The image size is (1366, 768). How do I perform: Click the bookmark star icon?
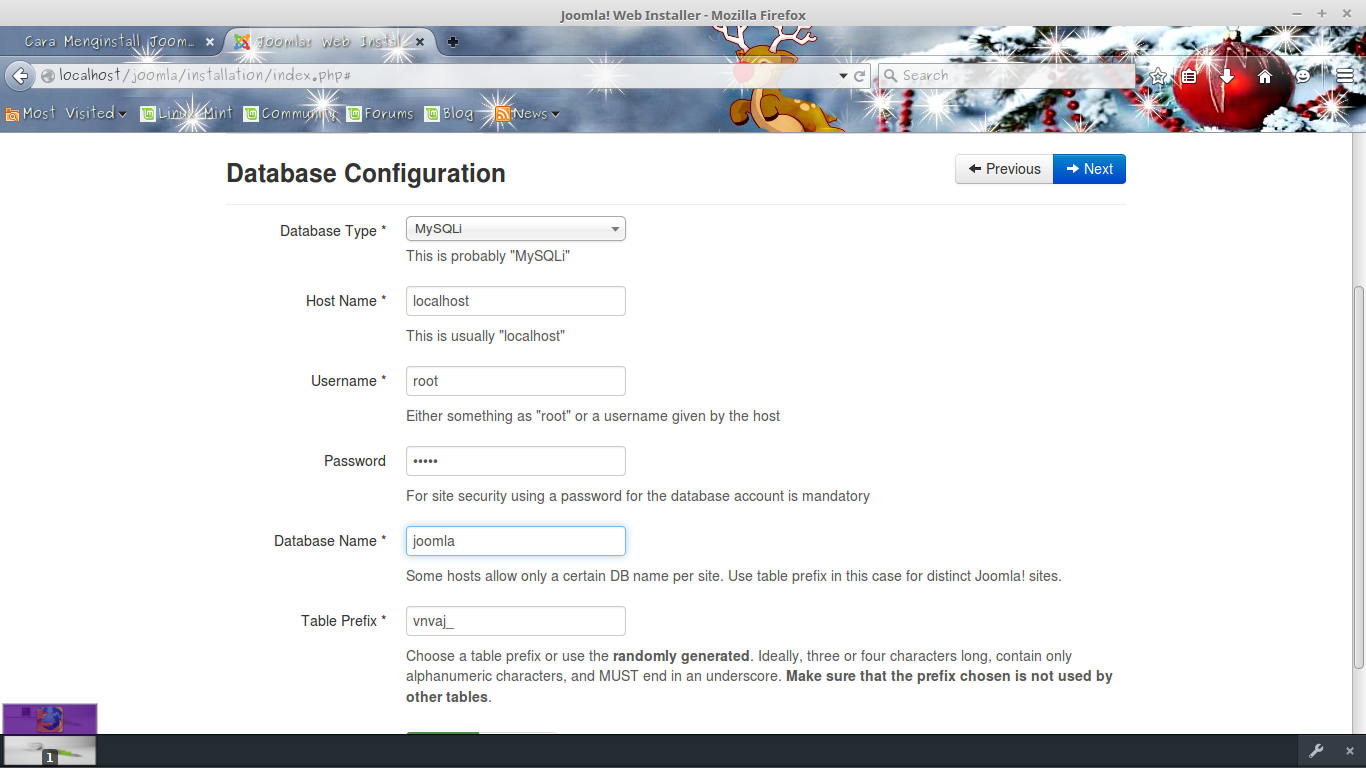point(1158,76)
